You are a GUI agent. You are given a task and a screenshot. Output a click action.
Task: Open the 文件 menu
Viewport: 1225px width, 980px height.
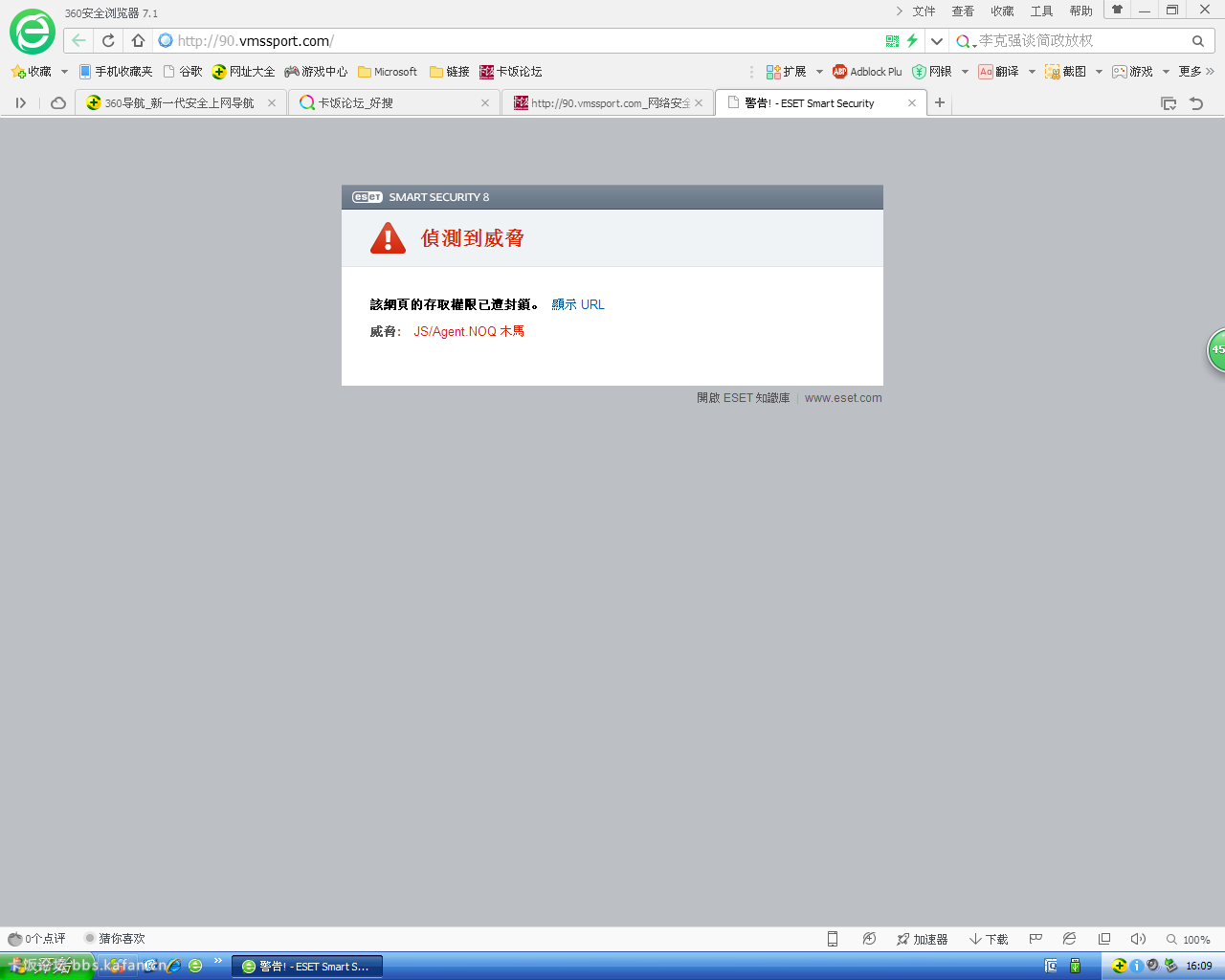[924, 11]
